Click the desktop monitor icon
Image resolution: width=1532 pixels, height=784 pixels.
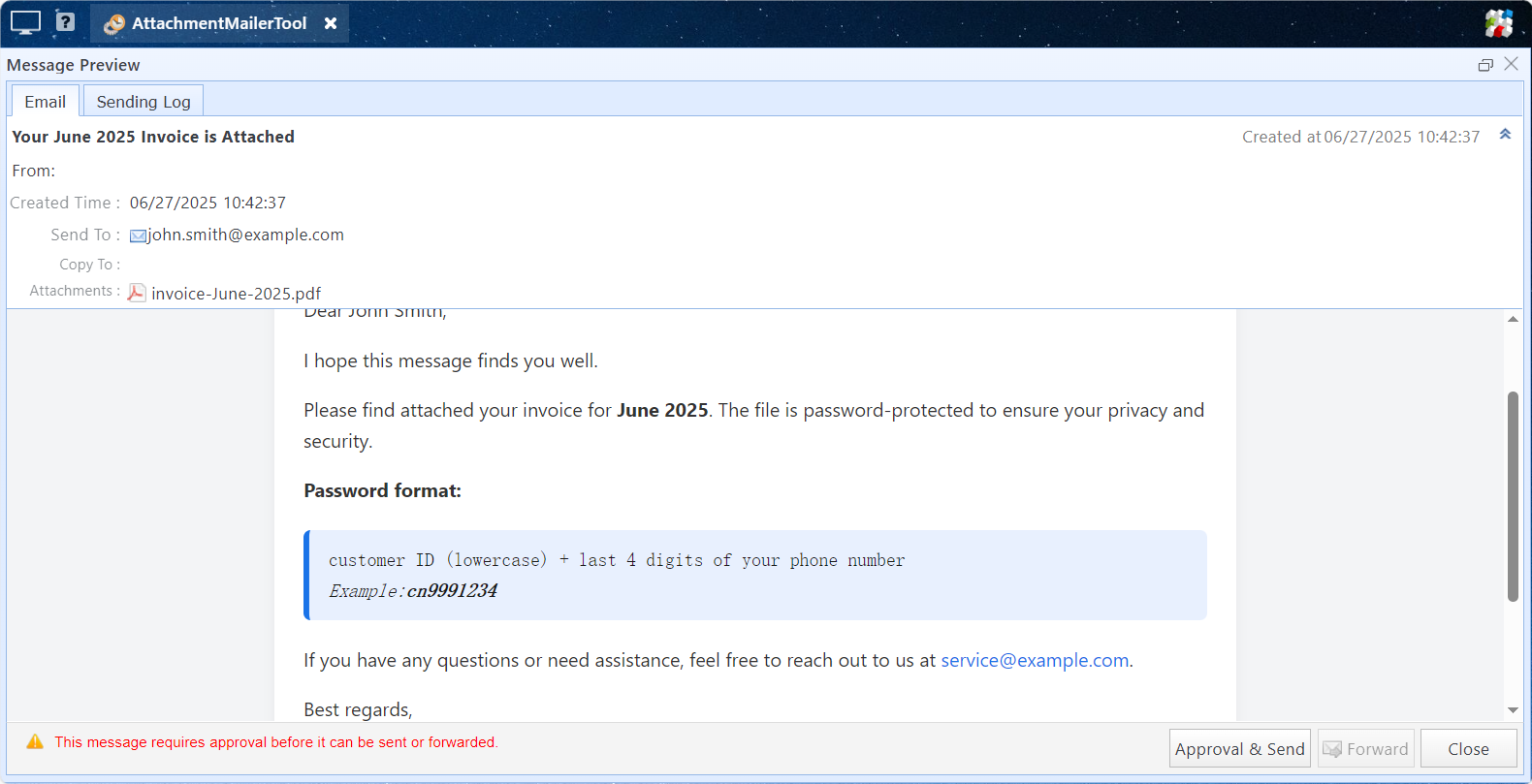click(25, 22)
